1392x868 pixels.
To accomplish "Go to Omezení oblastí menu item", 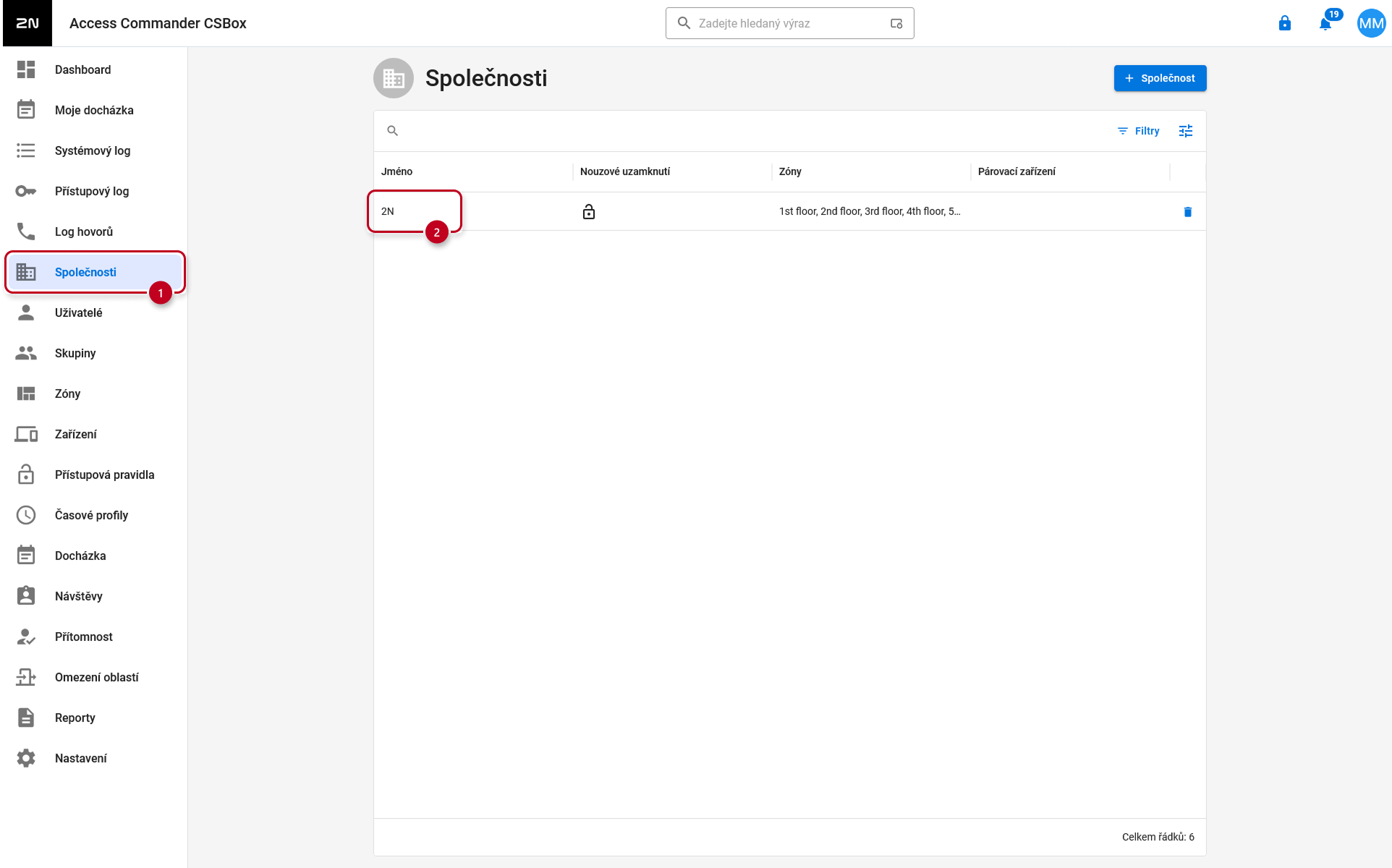I will pos(96,677).
